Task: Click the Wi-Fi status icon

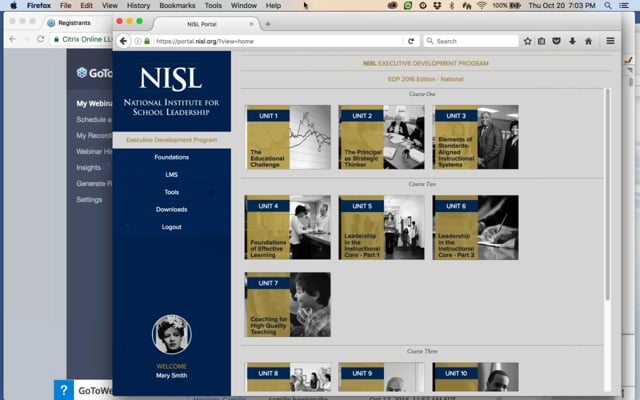Action: click(x=482, y=5)
